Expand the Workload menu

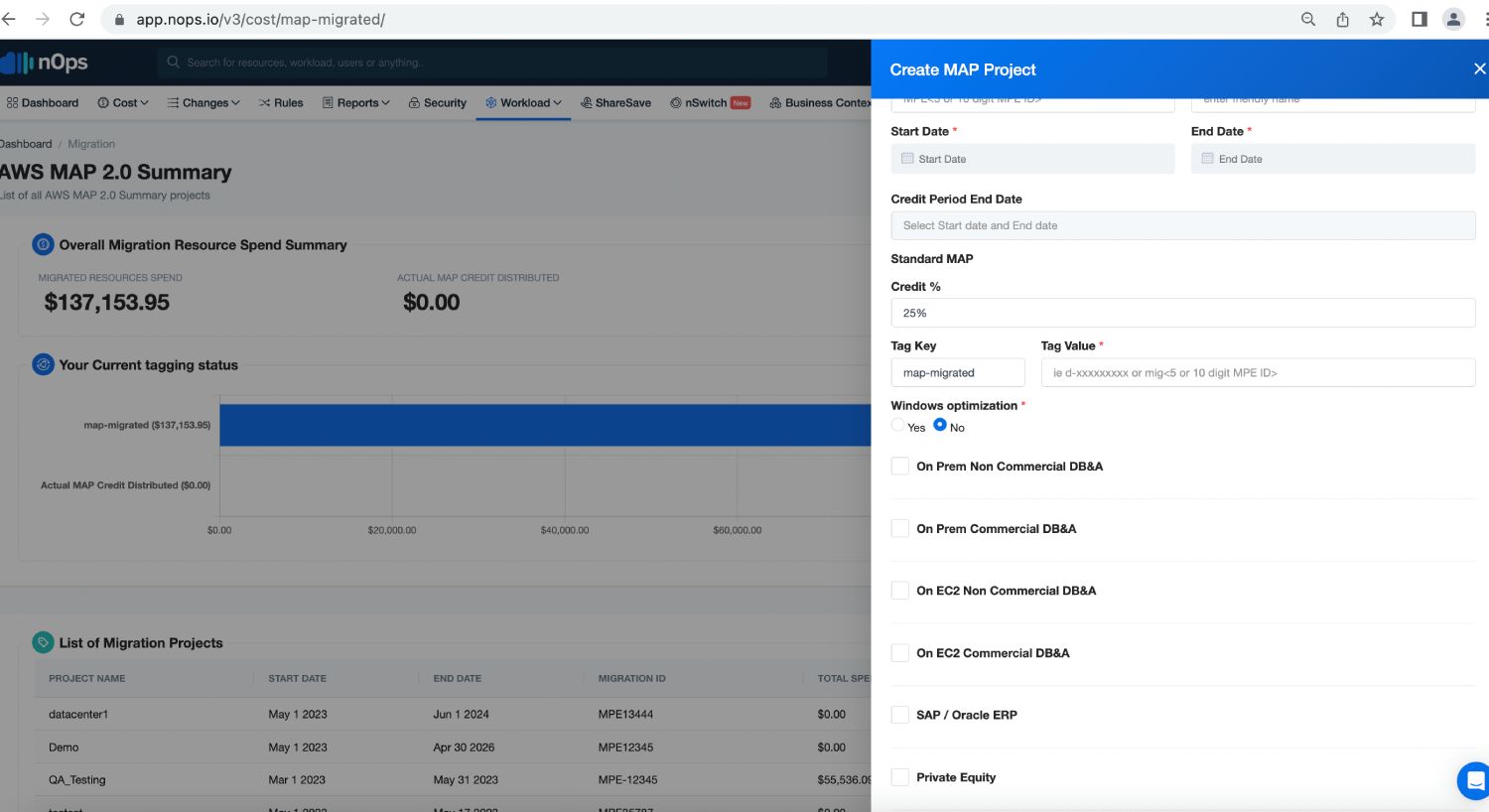tap(523, 103)
